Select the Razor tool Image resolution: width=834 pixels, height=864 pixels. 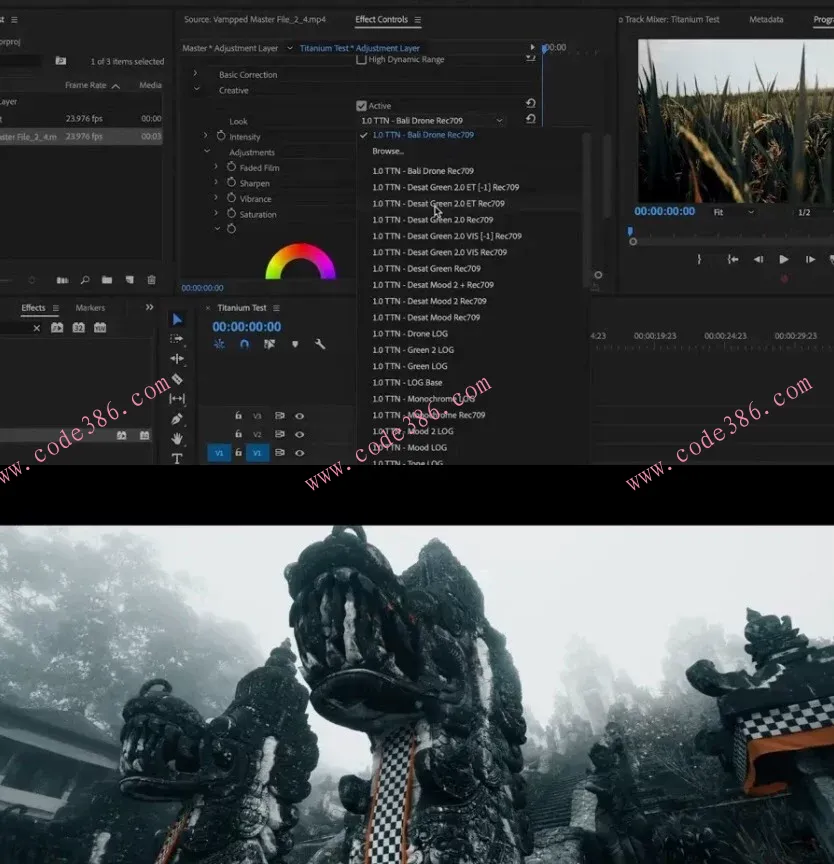tap(177, 379)
